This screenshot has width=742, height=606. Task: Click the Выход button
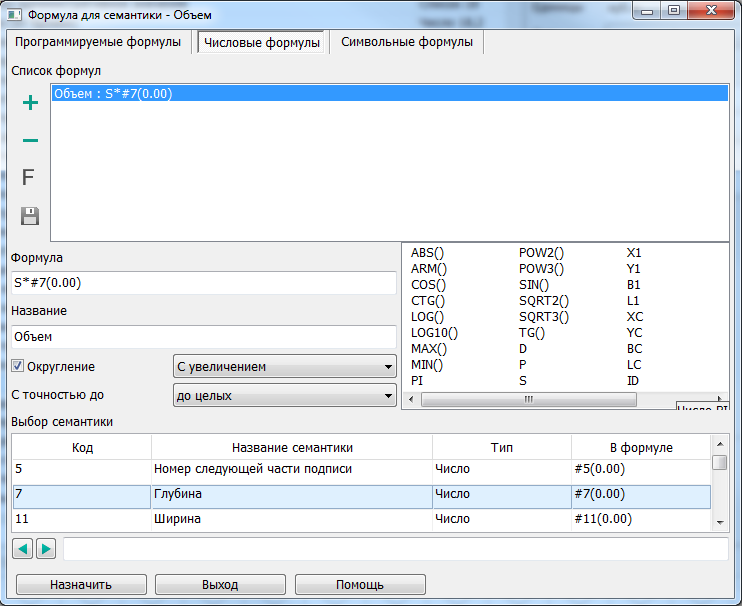click(x=220, y=584)
